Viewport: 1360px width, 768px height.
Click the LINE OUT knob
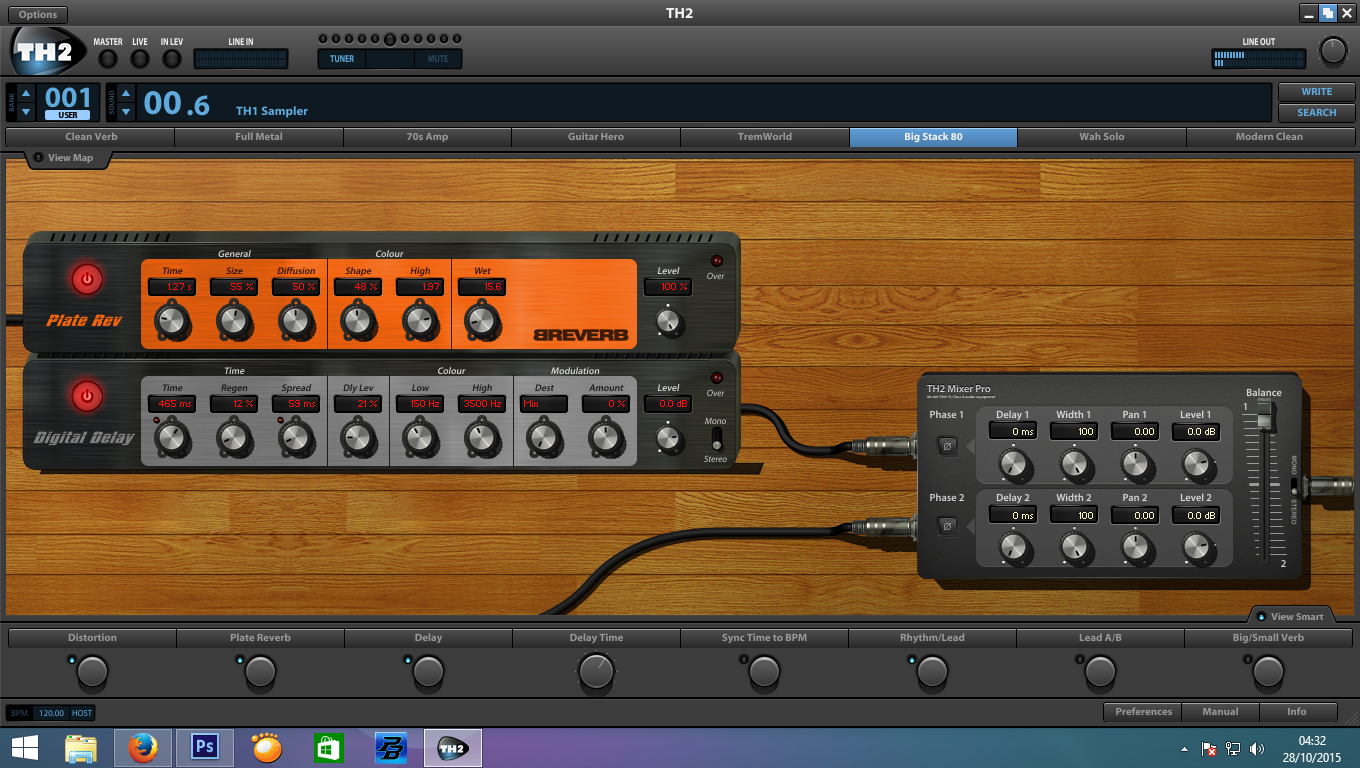coord(1333,51)
